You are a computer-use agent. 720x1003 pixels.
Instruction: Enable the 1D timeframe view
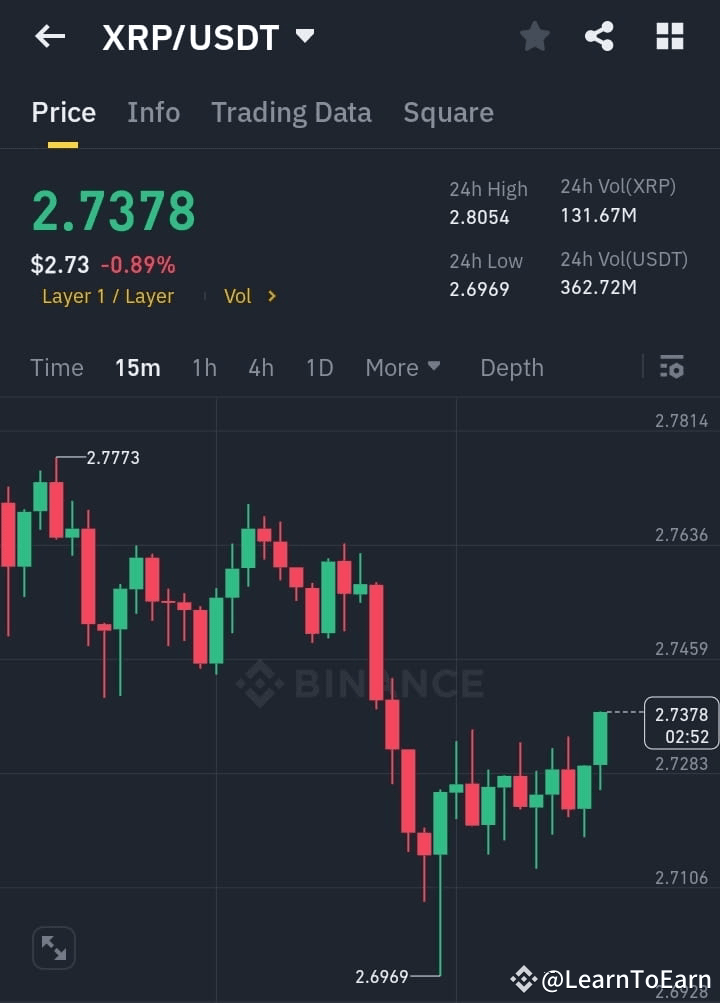(319, 368)
